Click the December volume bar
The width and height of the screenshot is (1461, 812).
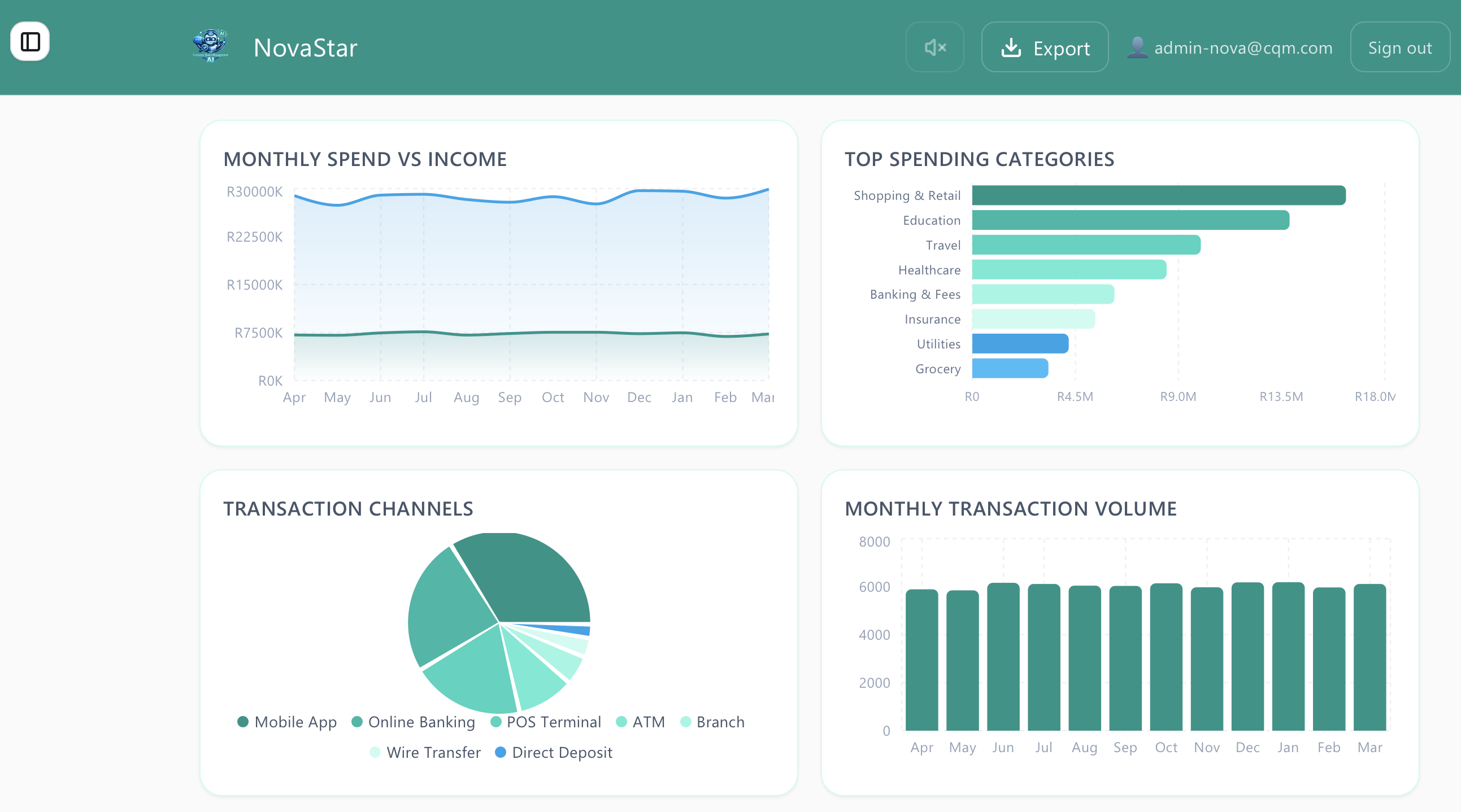click(x=1247, y=657)
